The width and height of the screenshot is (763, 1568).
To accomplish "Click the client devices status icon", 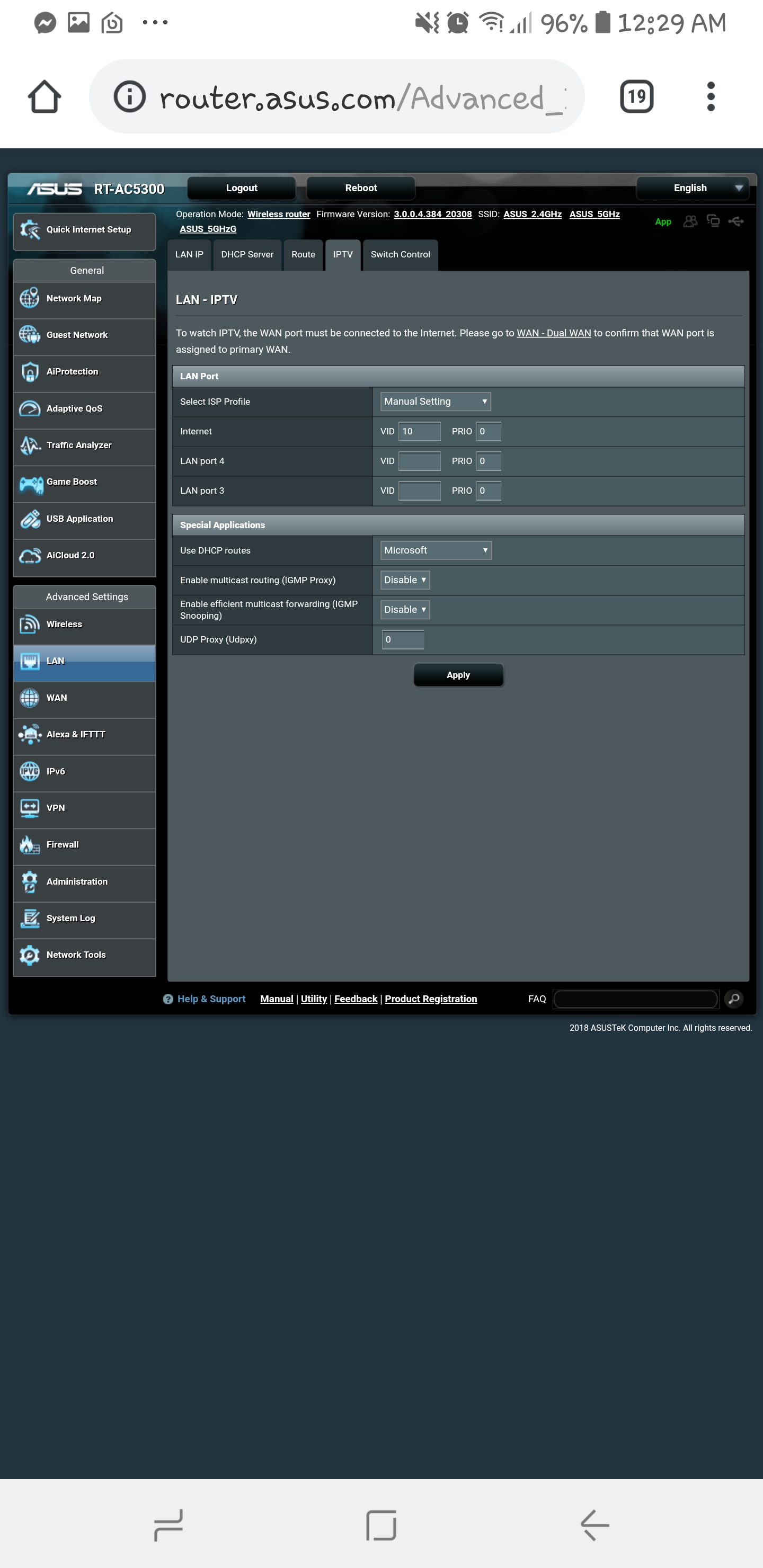I will coord(713,221).
